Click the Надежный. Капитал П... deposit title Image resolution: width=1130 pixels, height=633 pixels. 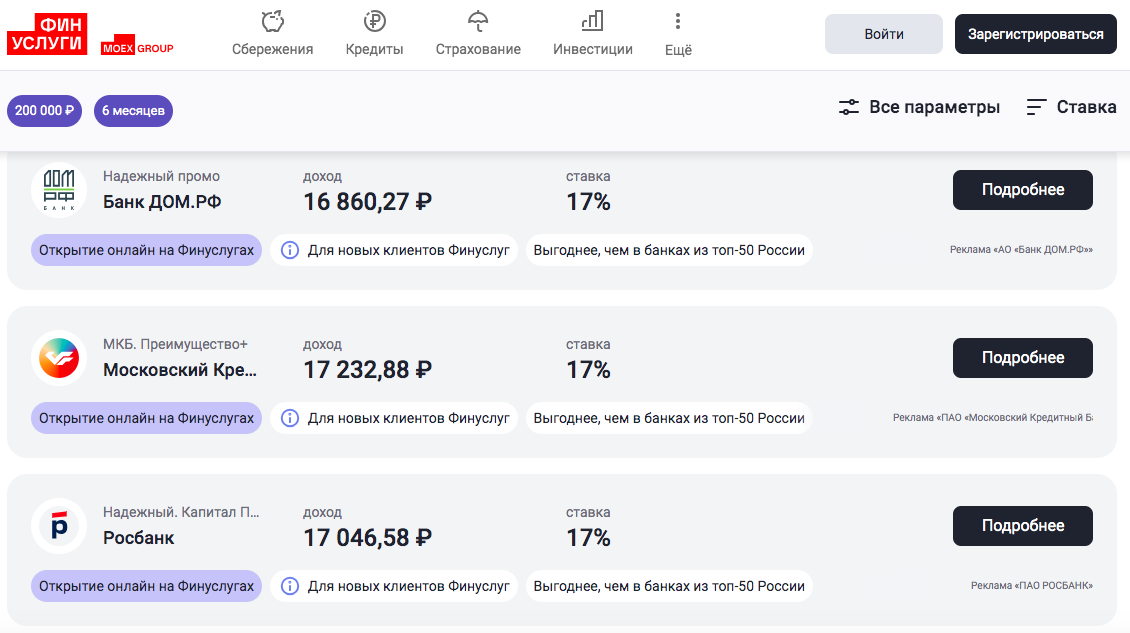[x=181, y=512]
